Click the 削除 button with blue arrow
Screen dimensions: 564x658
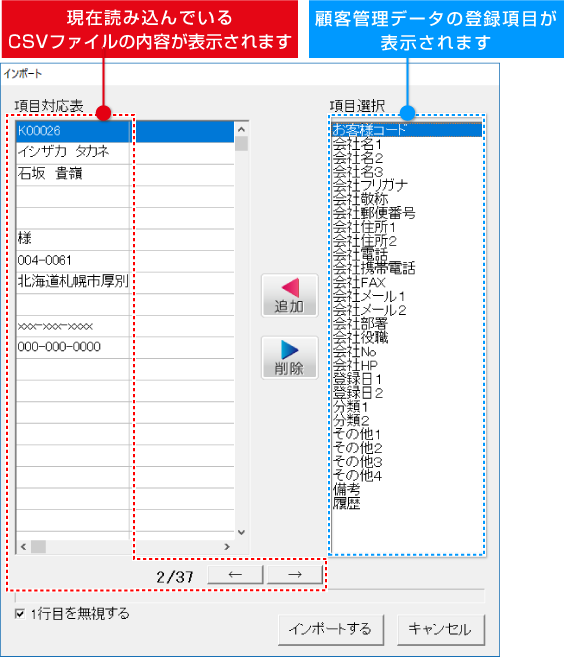click(290, 358)
